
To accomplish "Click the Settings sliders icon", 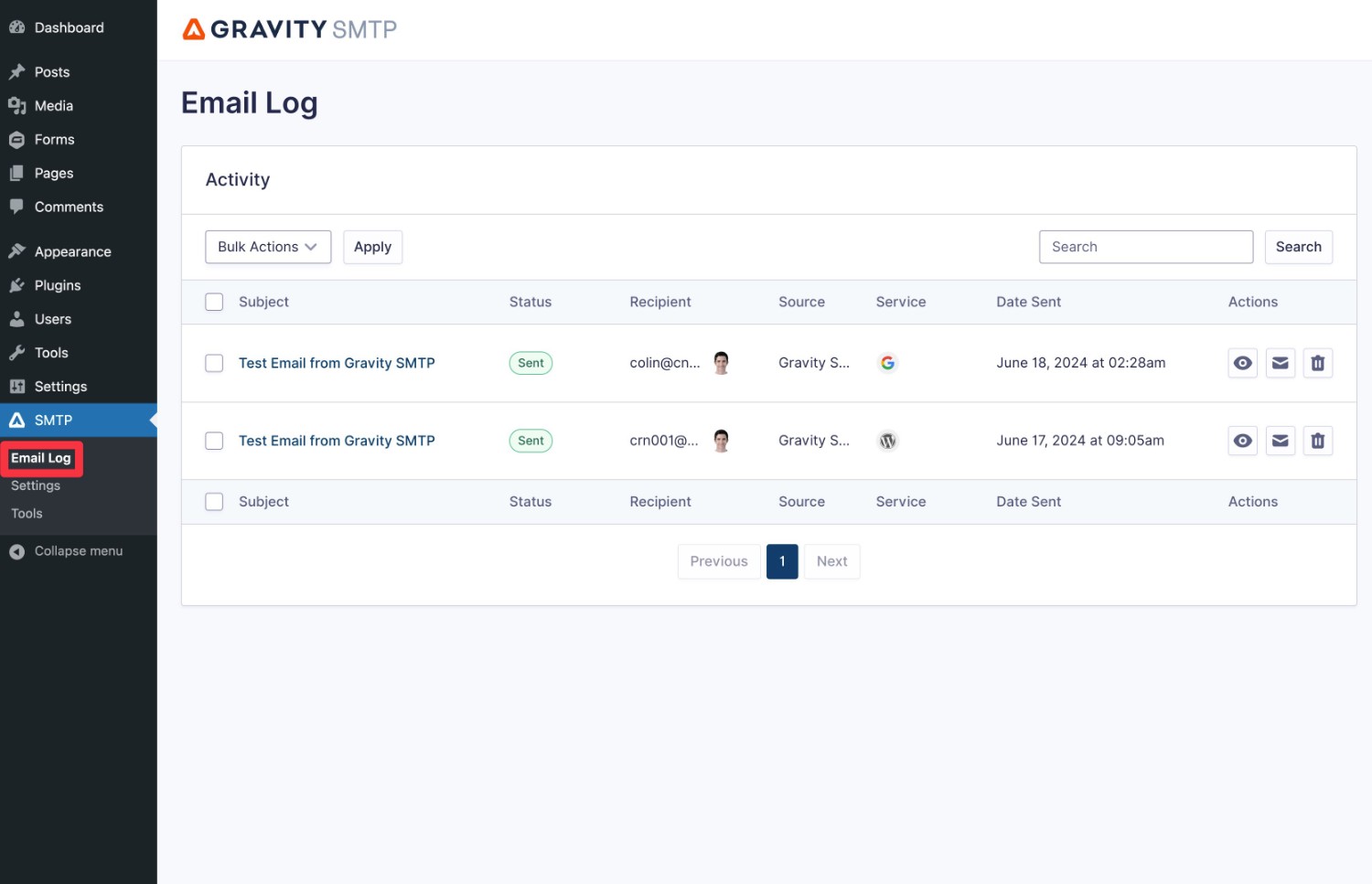I will coord(16,387).
